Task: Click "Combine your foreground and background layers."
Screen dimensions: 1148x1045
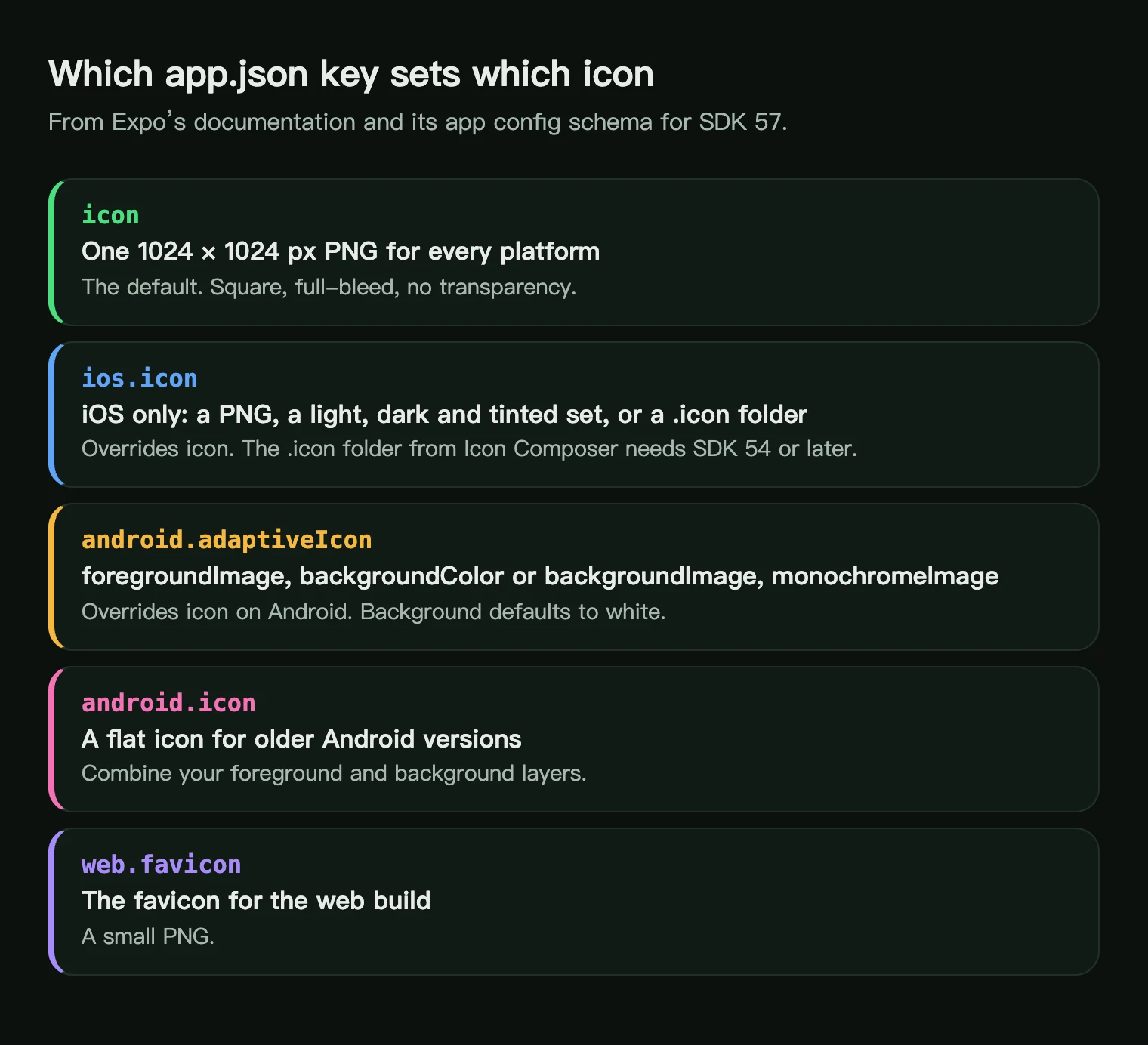Action: click(x=334, y=774)
